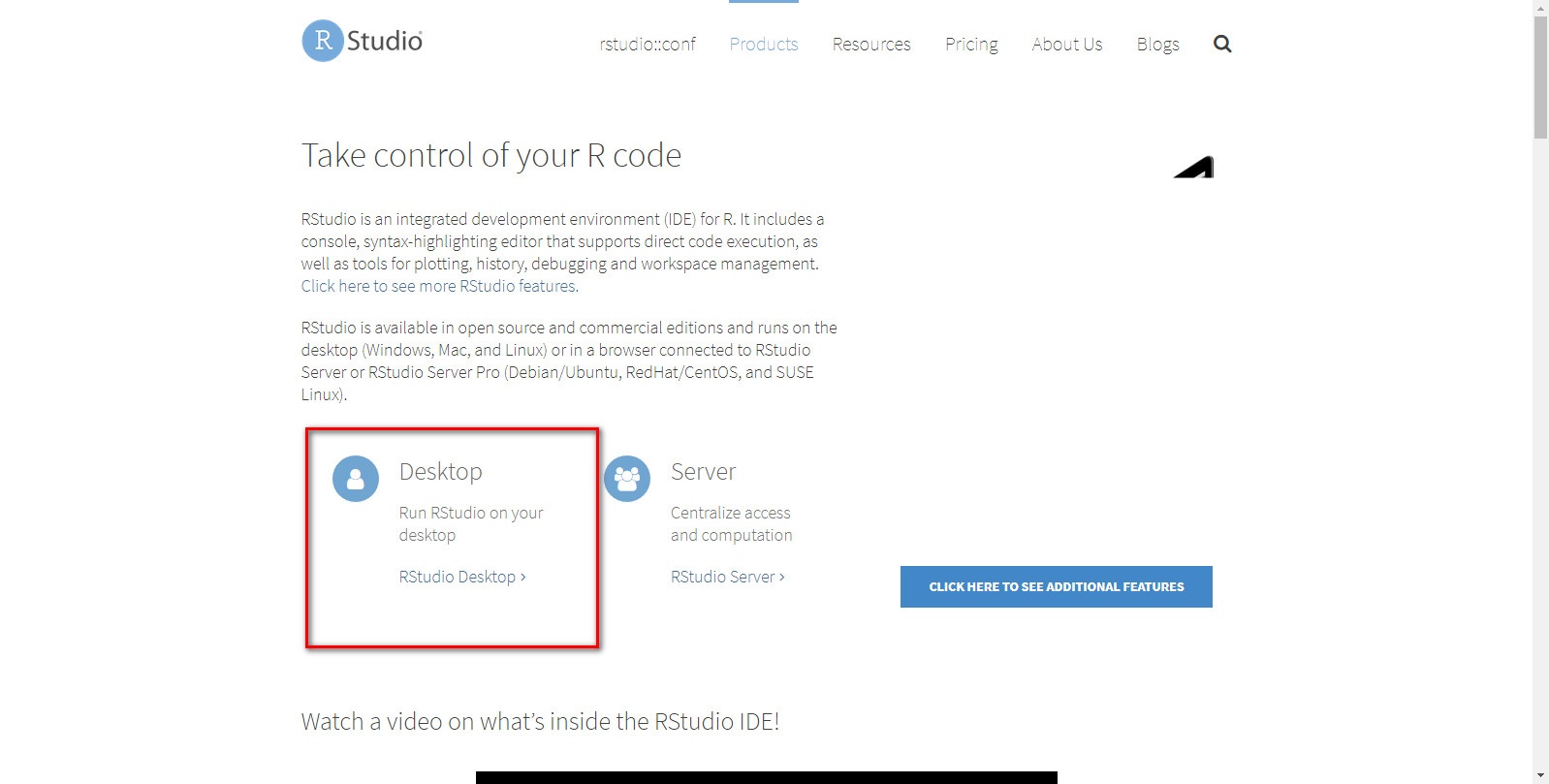The height and width of the screenshot is (784, 1549).
Task: Click the scrollbar up arrow
Action: click(x=1540, y=8)
